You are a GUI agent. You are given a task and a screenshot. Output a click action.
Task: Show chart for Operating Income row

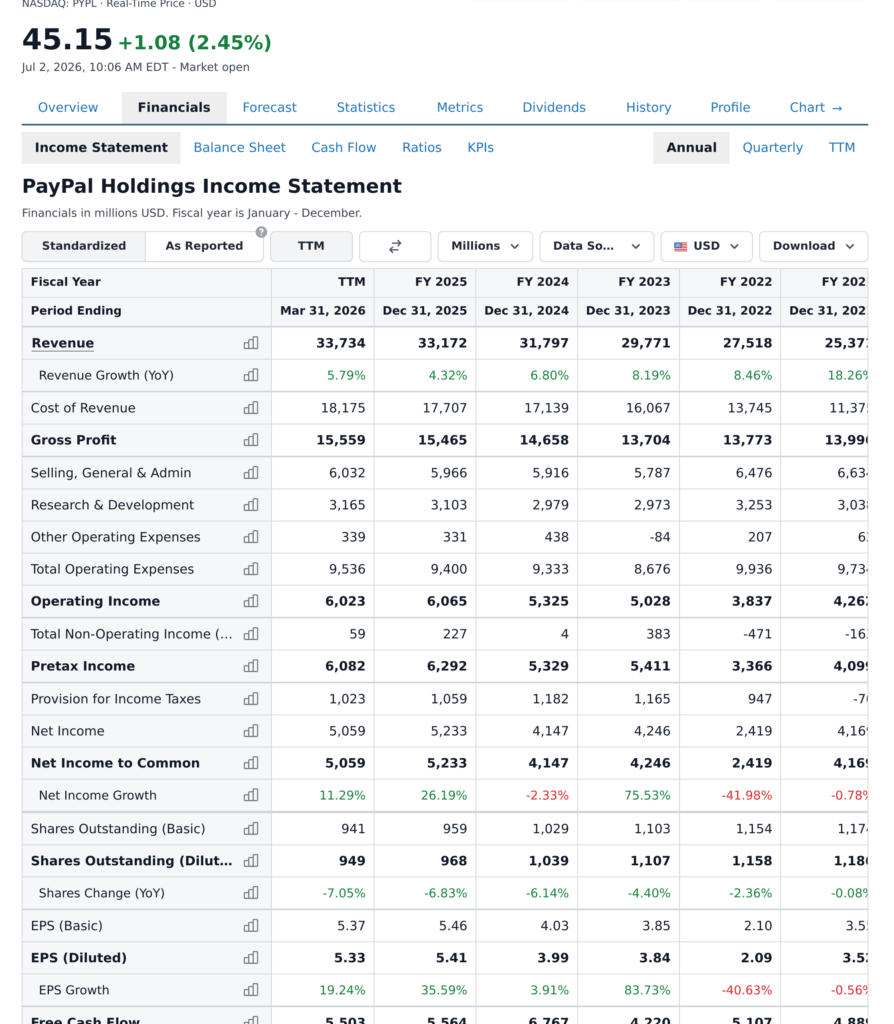pyautogui.click(x=251, y=601)
